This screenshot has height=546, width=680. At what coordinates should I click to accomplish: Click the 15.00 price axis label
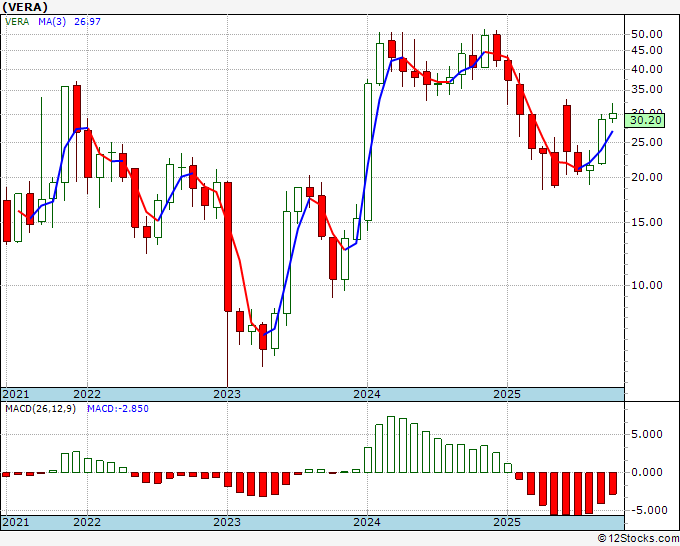[x=646, y=222]
